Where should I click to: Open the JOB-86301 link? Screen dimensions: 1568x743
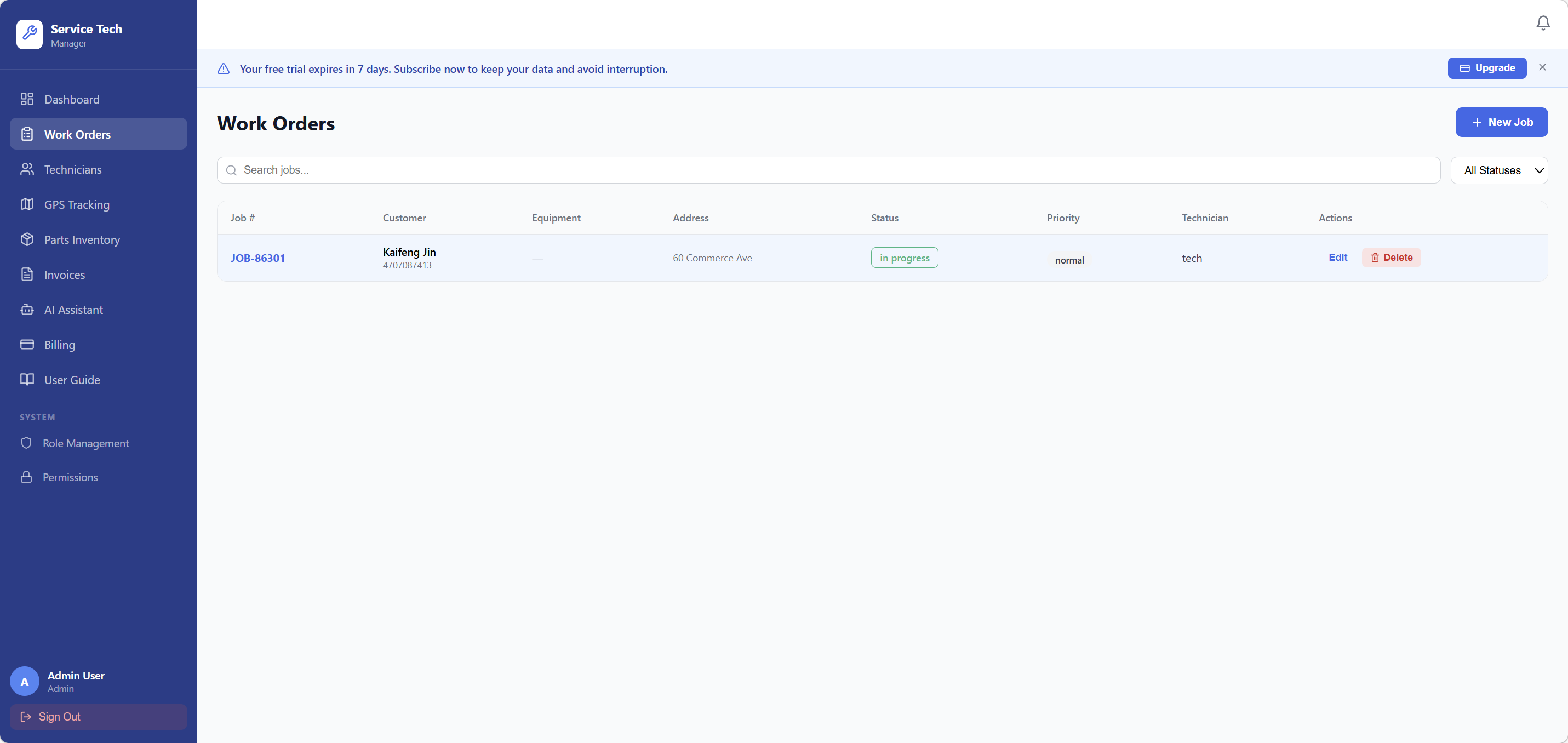[257, 258]
